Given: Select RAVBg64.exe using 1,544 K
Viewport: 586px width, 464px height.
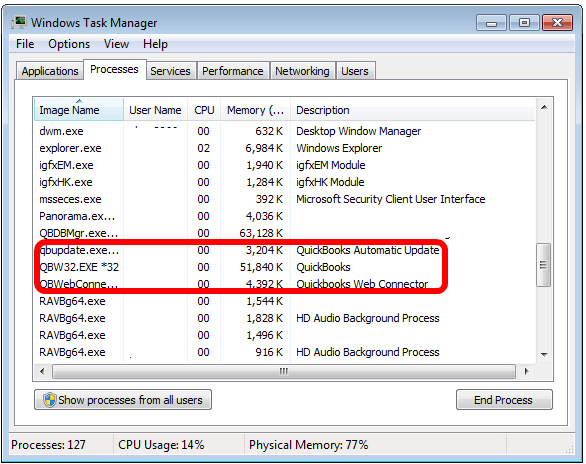Looking at the screenshot, I should pos(284,301).
